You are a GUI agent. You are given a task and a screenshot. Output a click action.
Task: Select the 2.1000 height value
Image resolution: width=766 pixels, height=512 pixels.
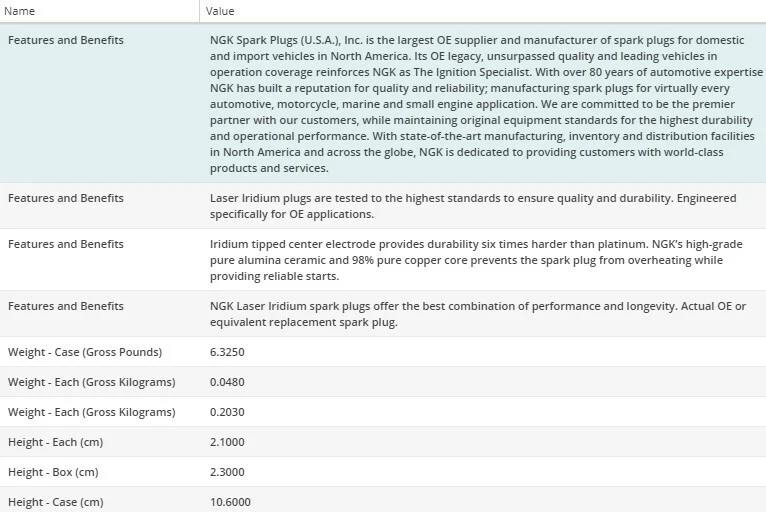click(x=227, y=442)
